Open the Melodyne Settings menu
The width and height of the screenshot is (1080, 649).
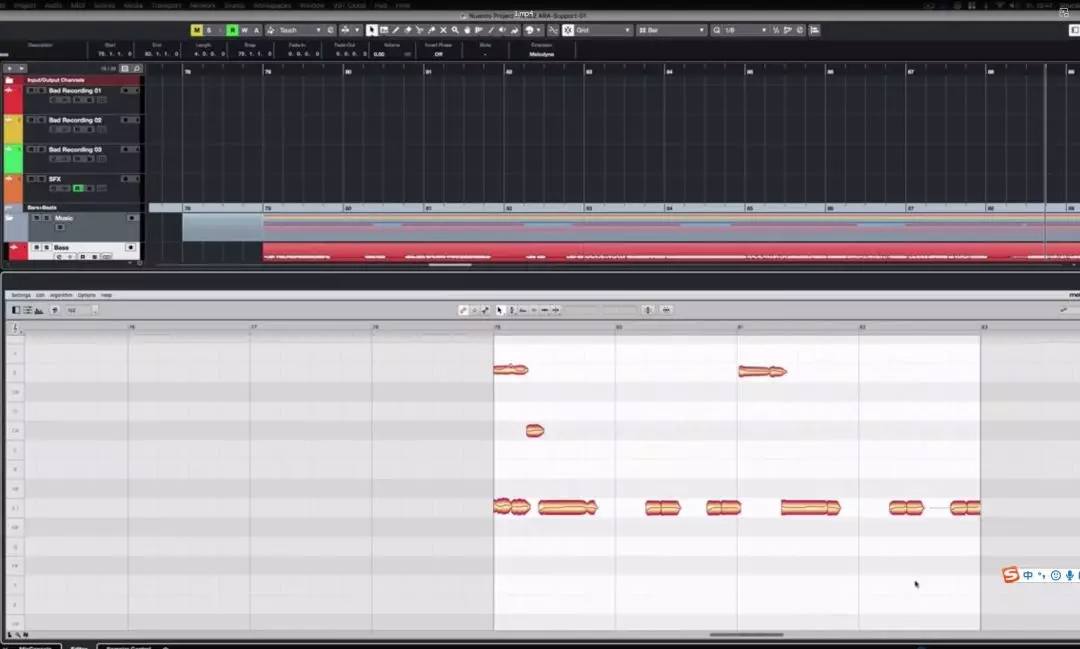20,295
